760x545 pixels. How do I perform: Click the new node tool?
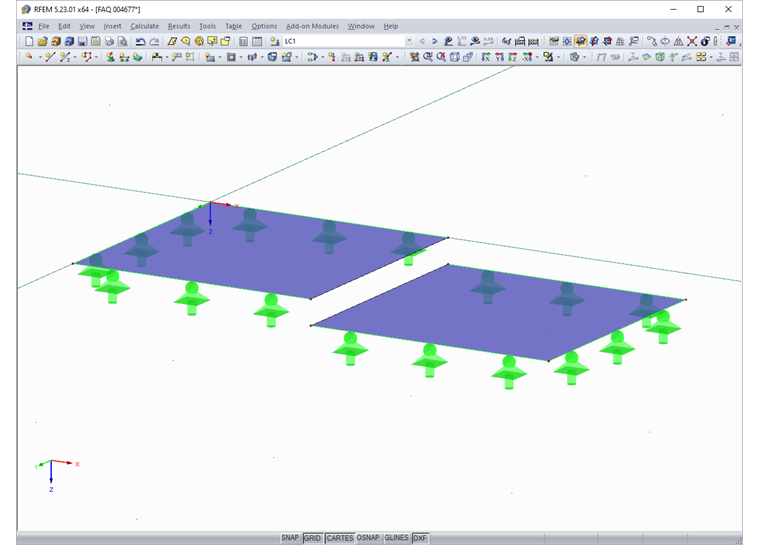coord(29,57)
